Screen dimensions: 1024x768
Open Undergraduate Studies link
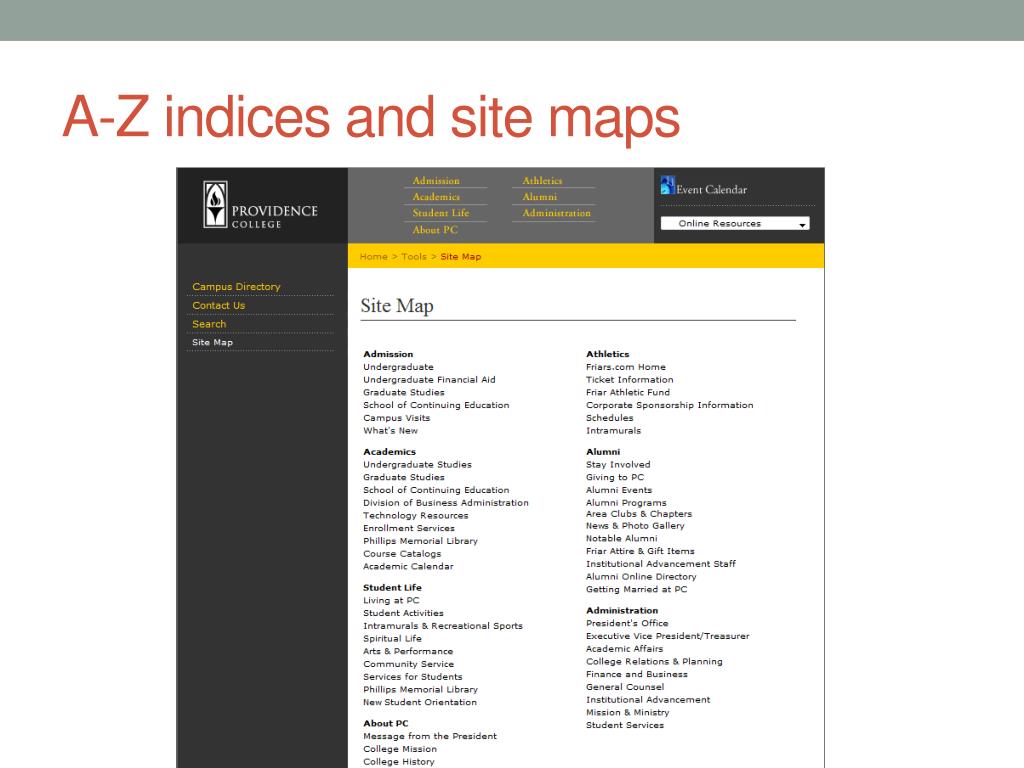[417, 464]
